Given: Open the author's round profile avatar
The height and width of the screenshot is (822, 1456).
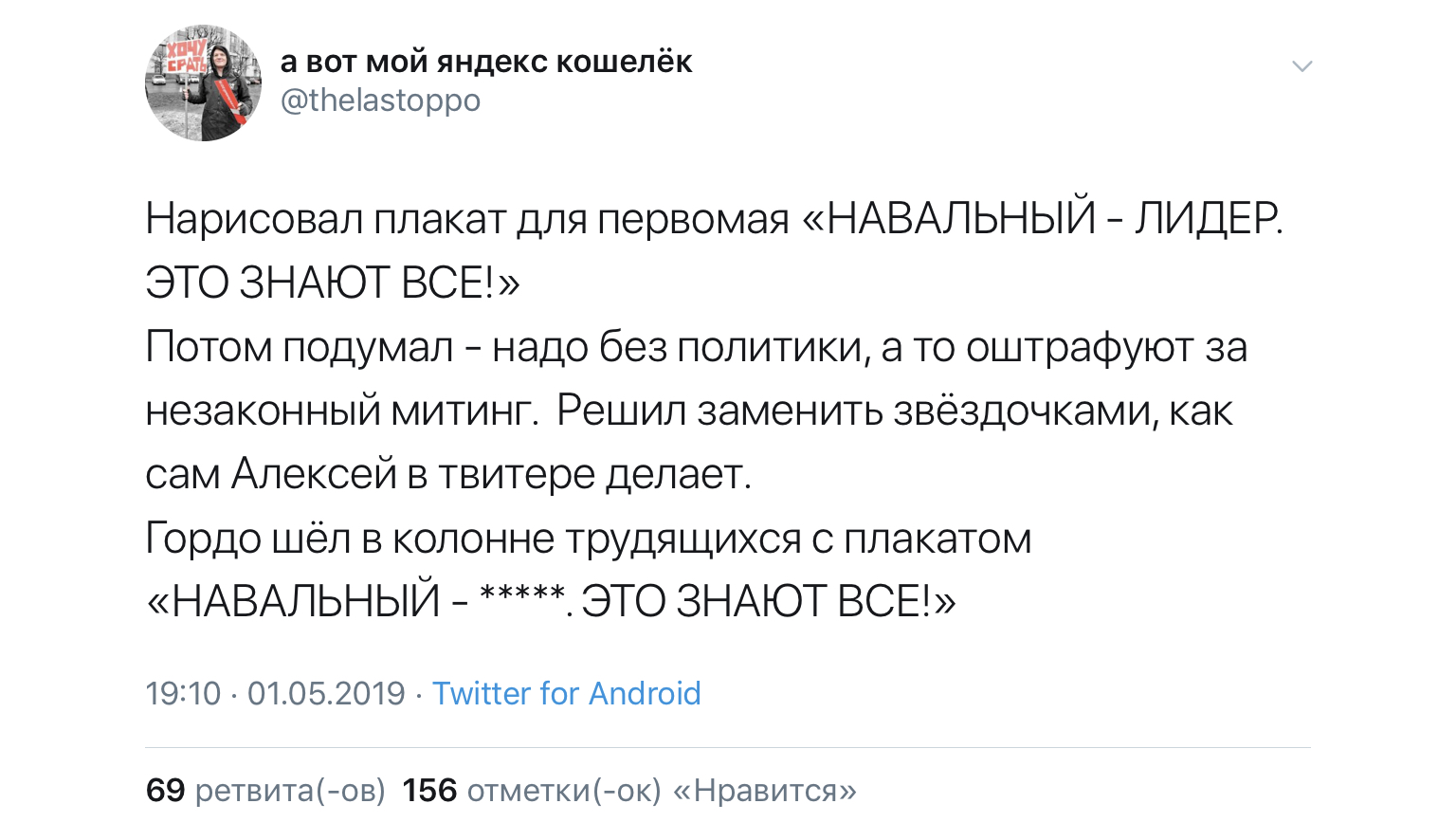Looking at the screenshot, I should pos(203,83).
